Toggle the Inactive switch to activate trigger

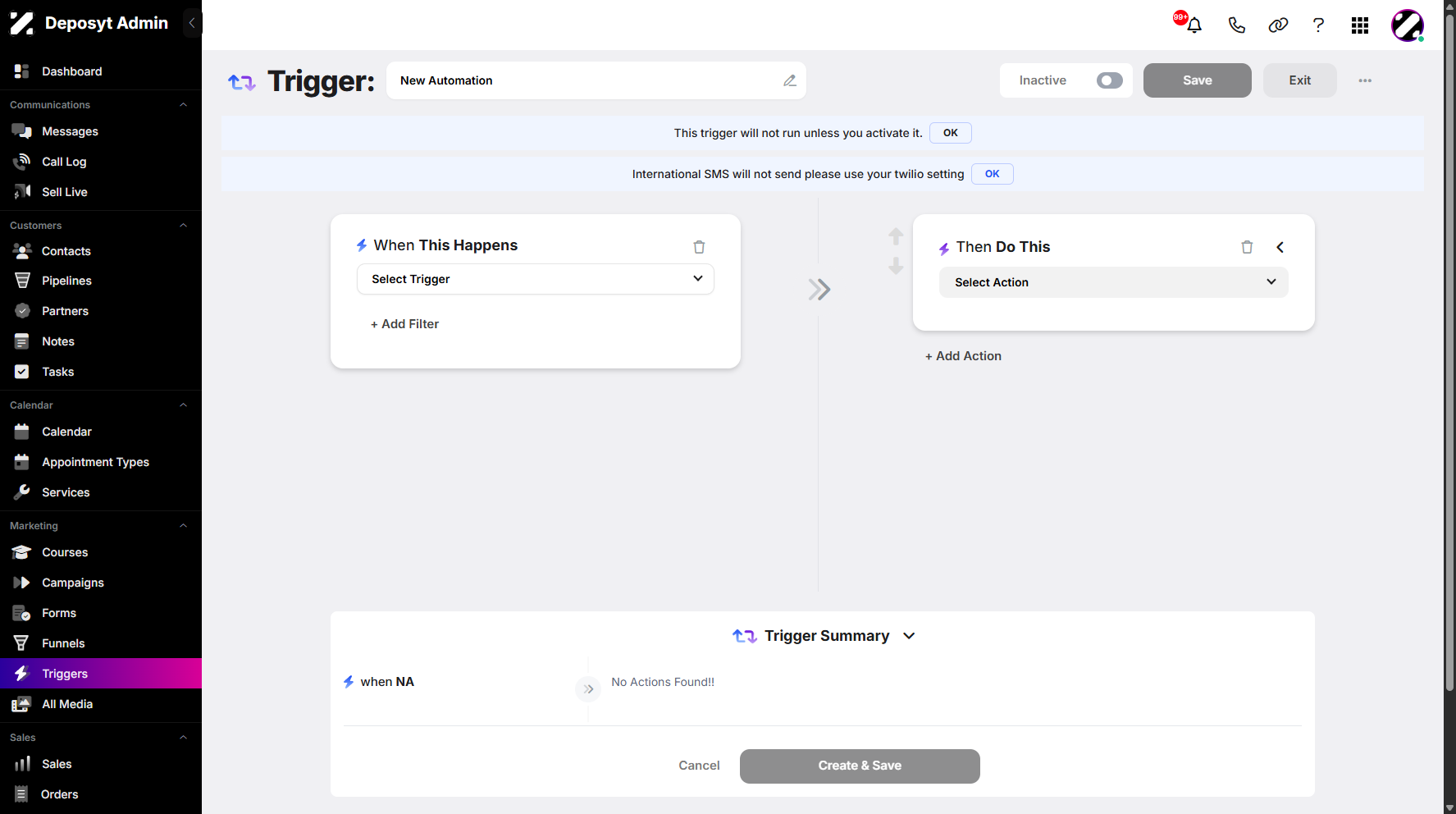pyautogui.click(x=1109, y=80)
